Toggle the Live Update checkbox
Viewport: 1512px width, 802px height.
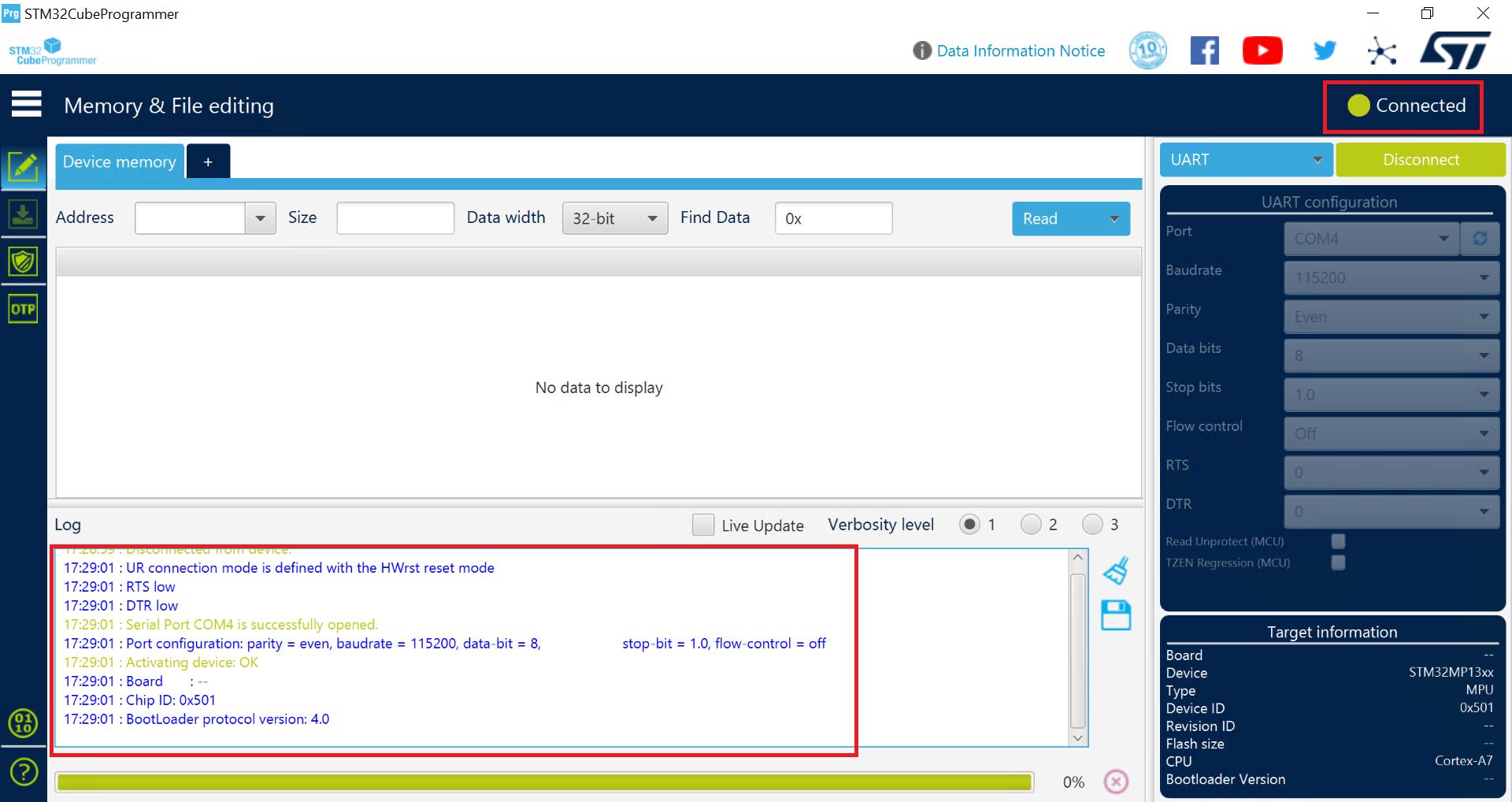tap(703, 525)
